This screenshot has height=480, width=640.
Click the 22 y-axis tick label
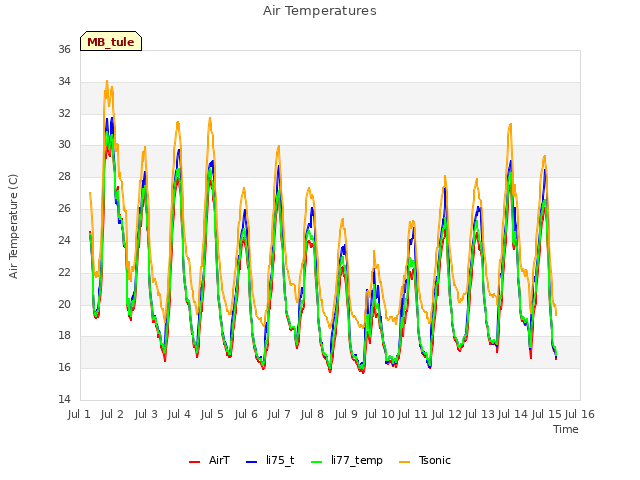(64, 272)
